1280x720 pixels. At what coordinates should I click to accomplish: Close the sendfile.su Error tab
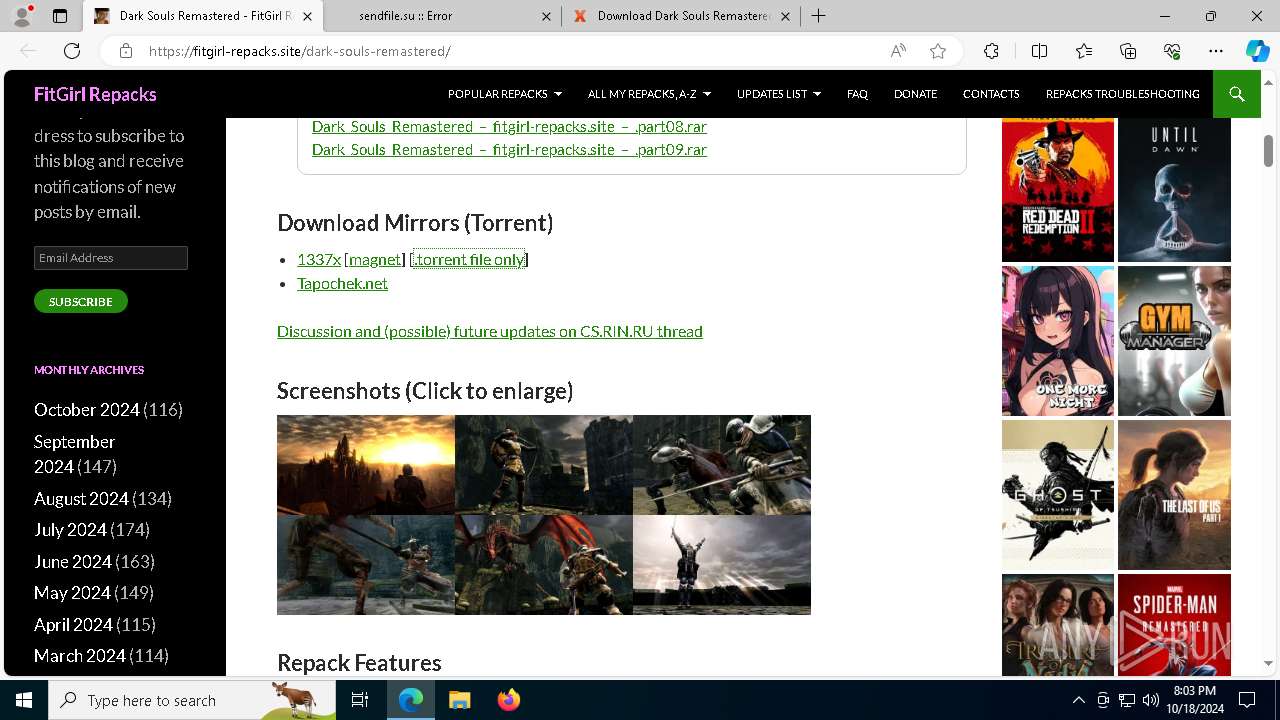click(546, 16)
